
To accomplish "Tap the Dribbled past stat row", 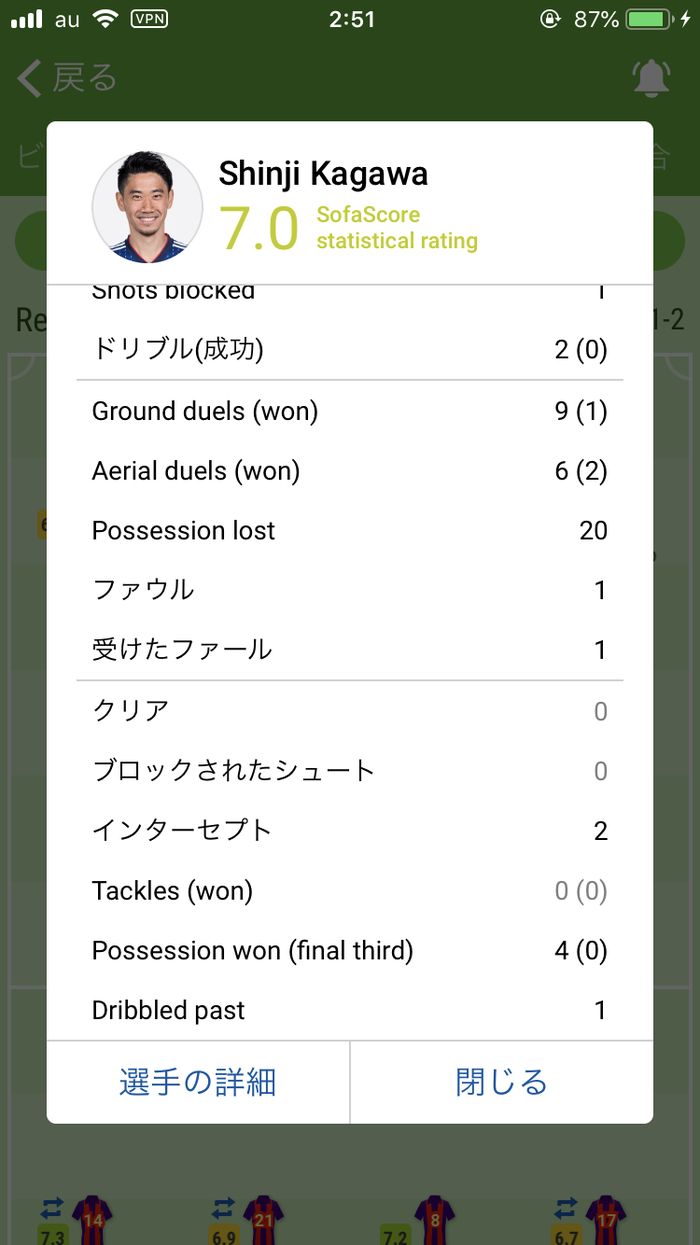I will (350, 1010).
